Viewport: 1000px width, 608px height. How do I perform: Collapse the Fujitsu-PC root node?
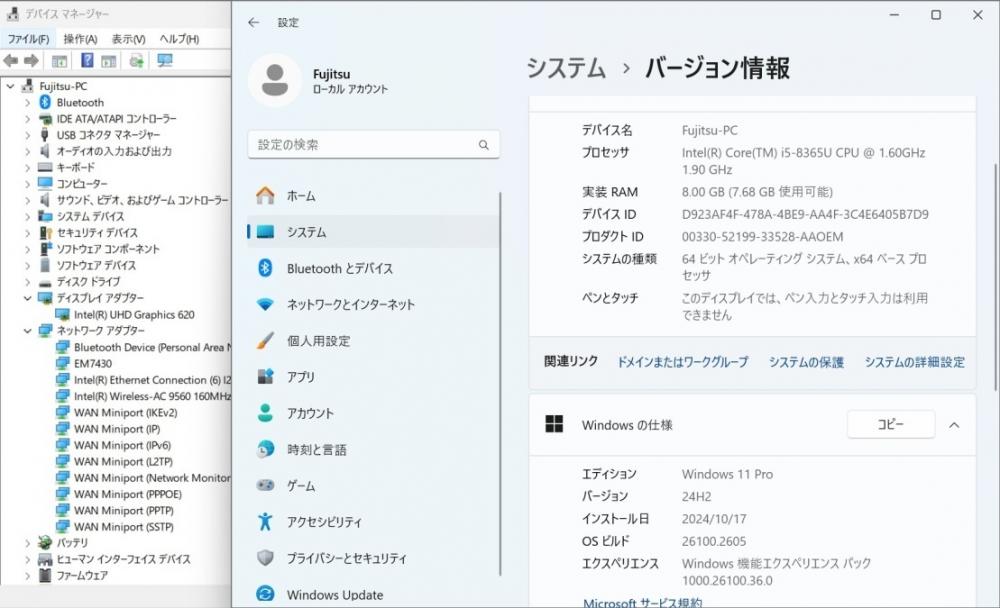(x=10, y=86)
